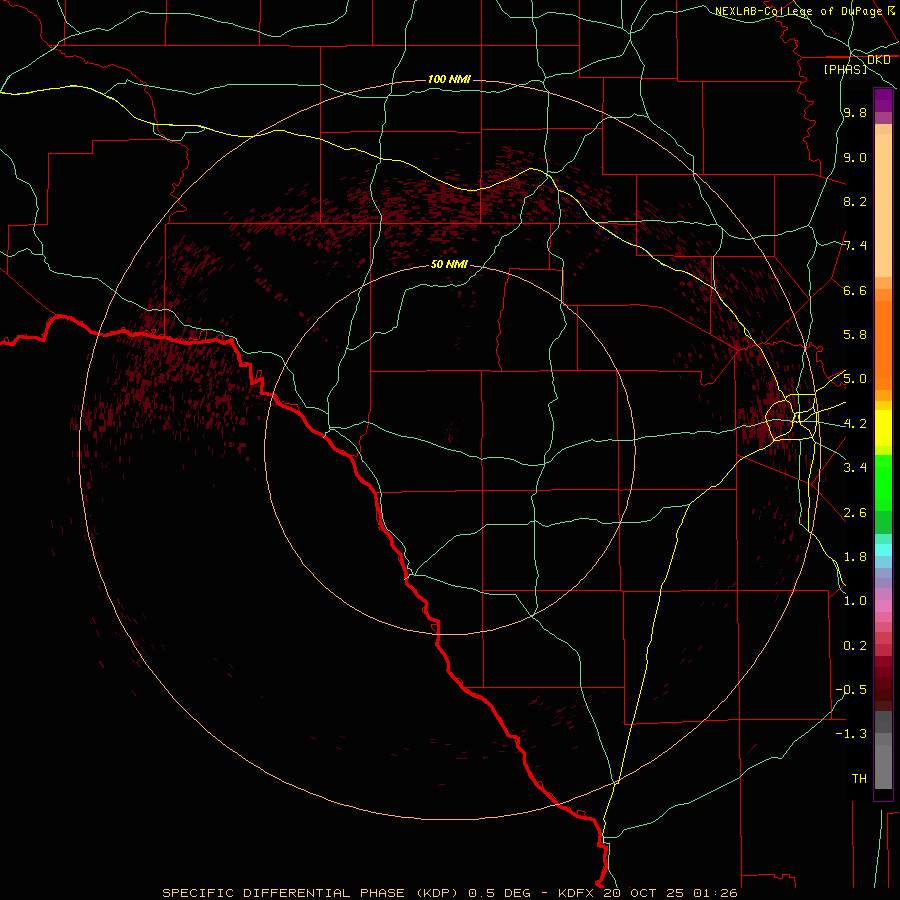900x900 pixels.
Task: Click the 2.6 value on the scale
Action: pos(855,513)
